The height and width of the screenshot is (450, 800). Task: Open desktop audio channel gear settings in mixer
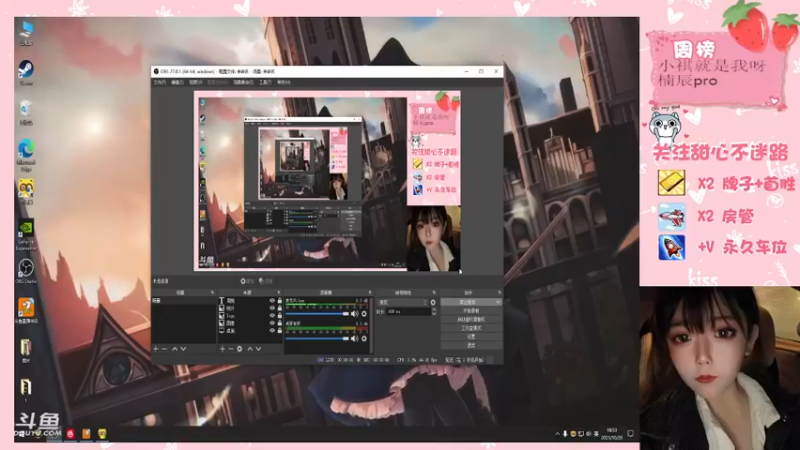364,339
